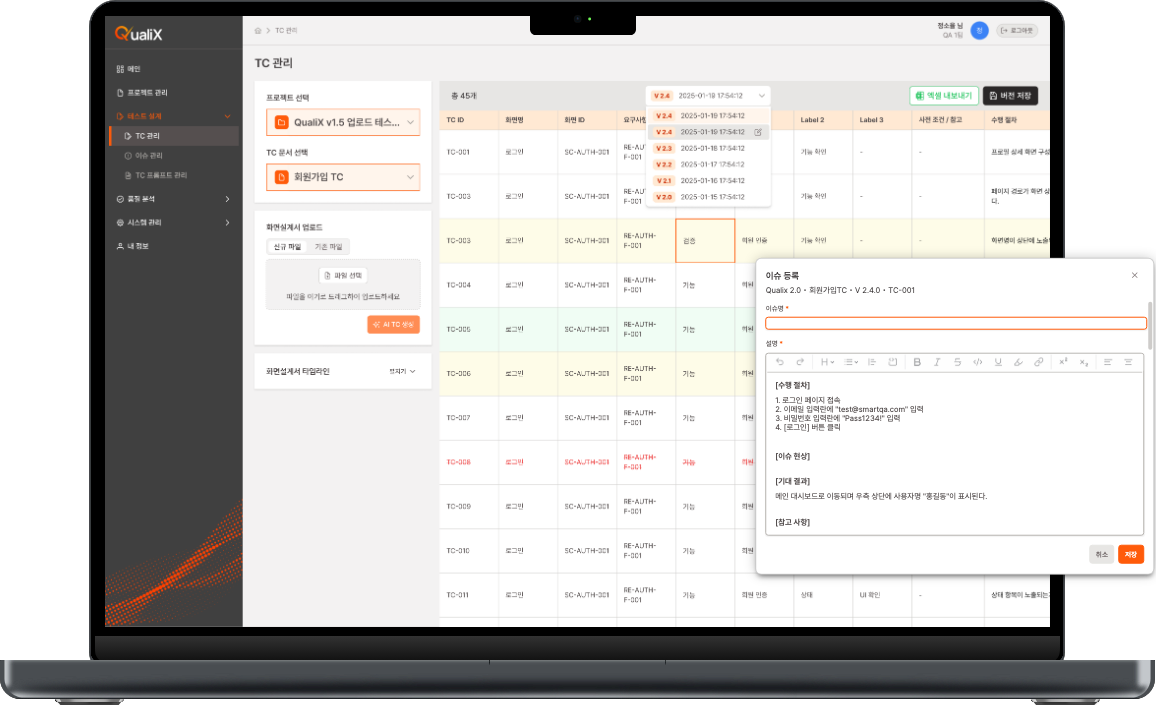1156x706 pixels.
Task: Select the highlighter icon in the editor toolbar
Action: click(x=1018, y=362)
